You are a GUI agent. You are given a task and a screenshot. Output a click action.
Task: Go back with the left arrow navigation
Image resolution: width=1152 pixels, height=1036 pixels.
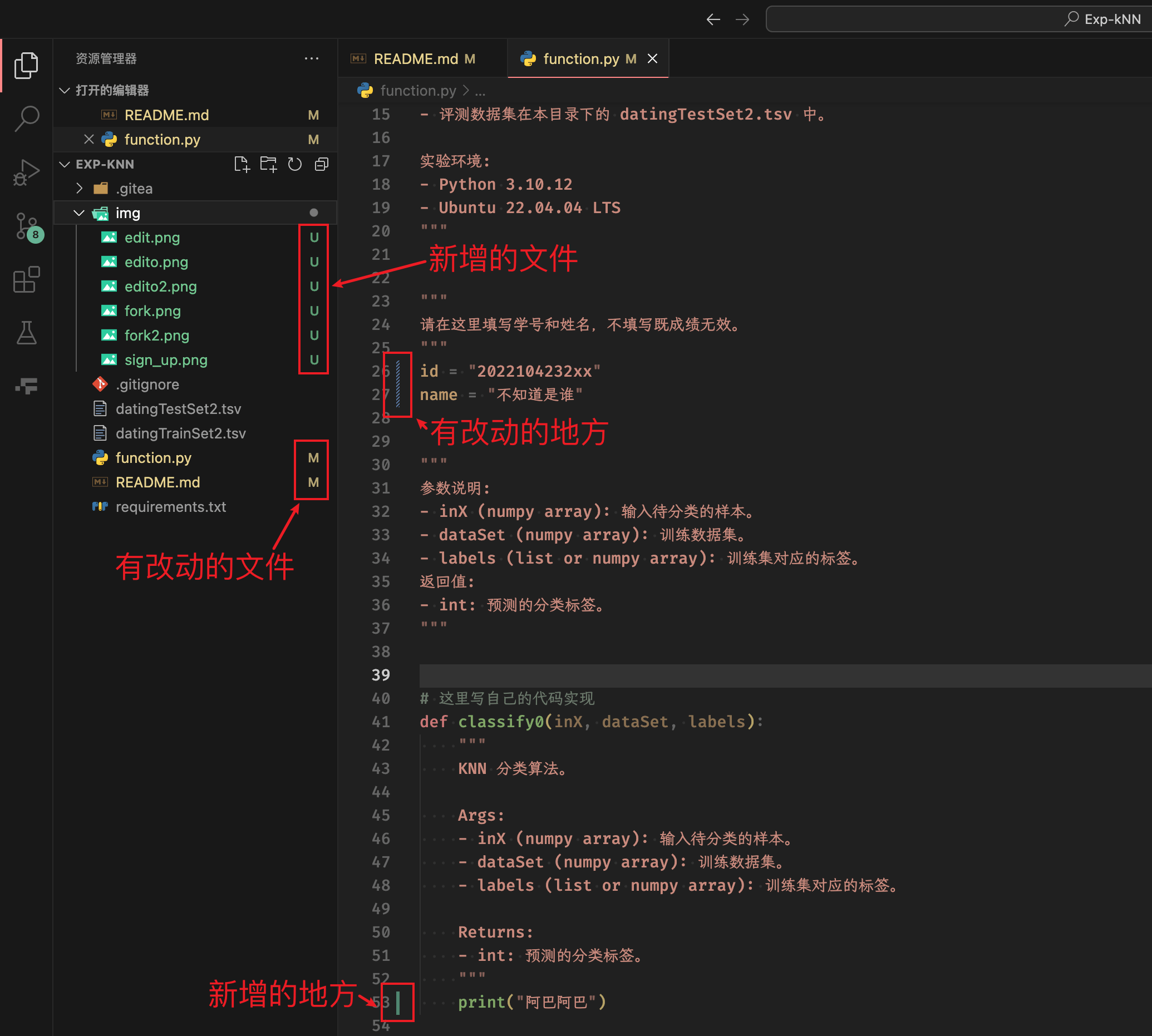pyautogui.click(x=713, y=19)
